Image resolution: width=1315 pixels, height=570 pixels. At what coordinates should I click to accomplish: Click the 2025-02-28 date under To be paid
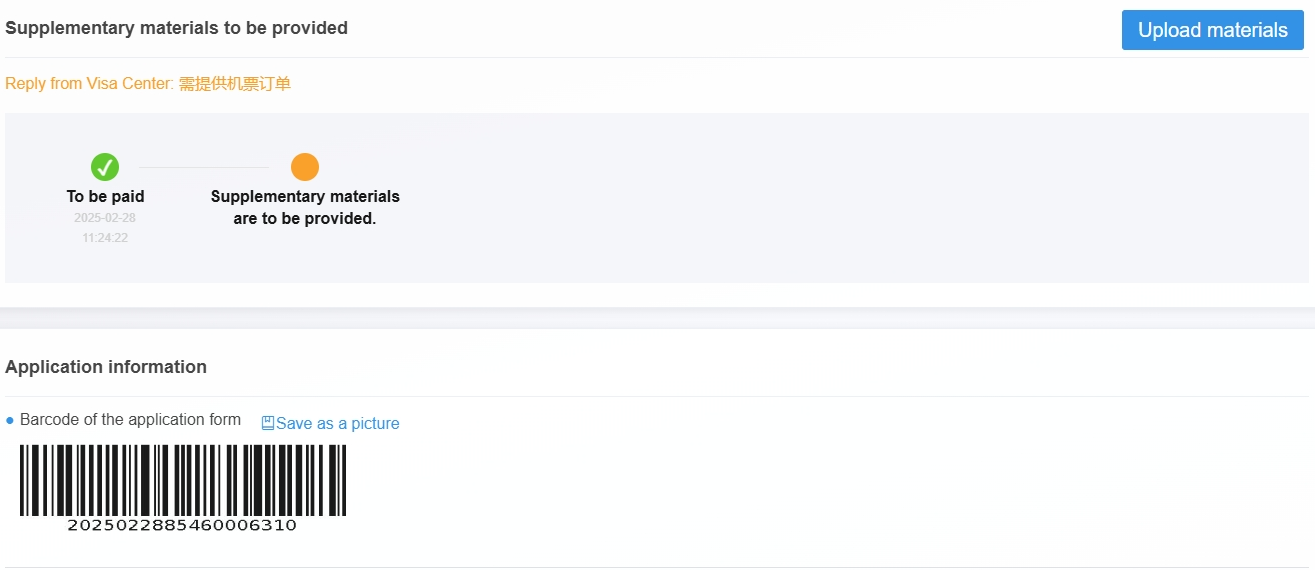click(x=105, y=218)
